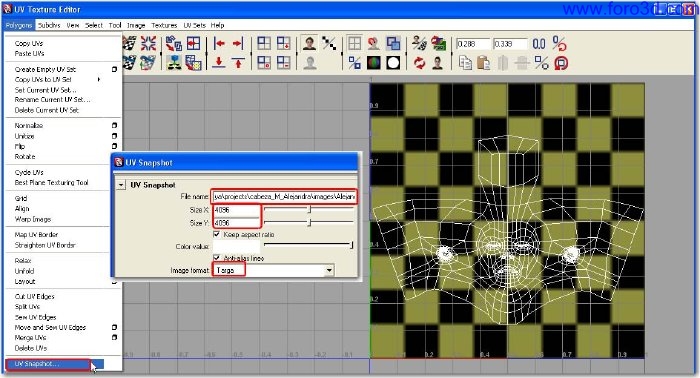Click the zero-slash-red-arrow toolbar icon
Viewport: 700px width, 378px height.
click(x=559, y=44)
